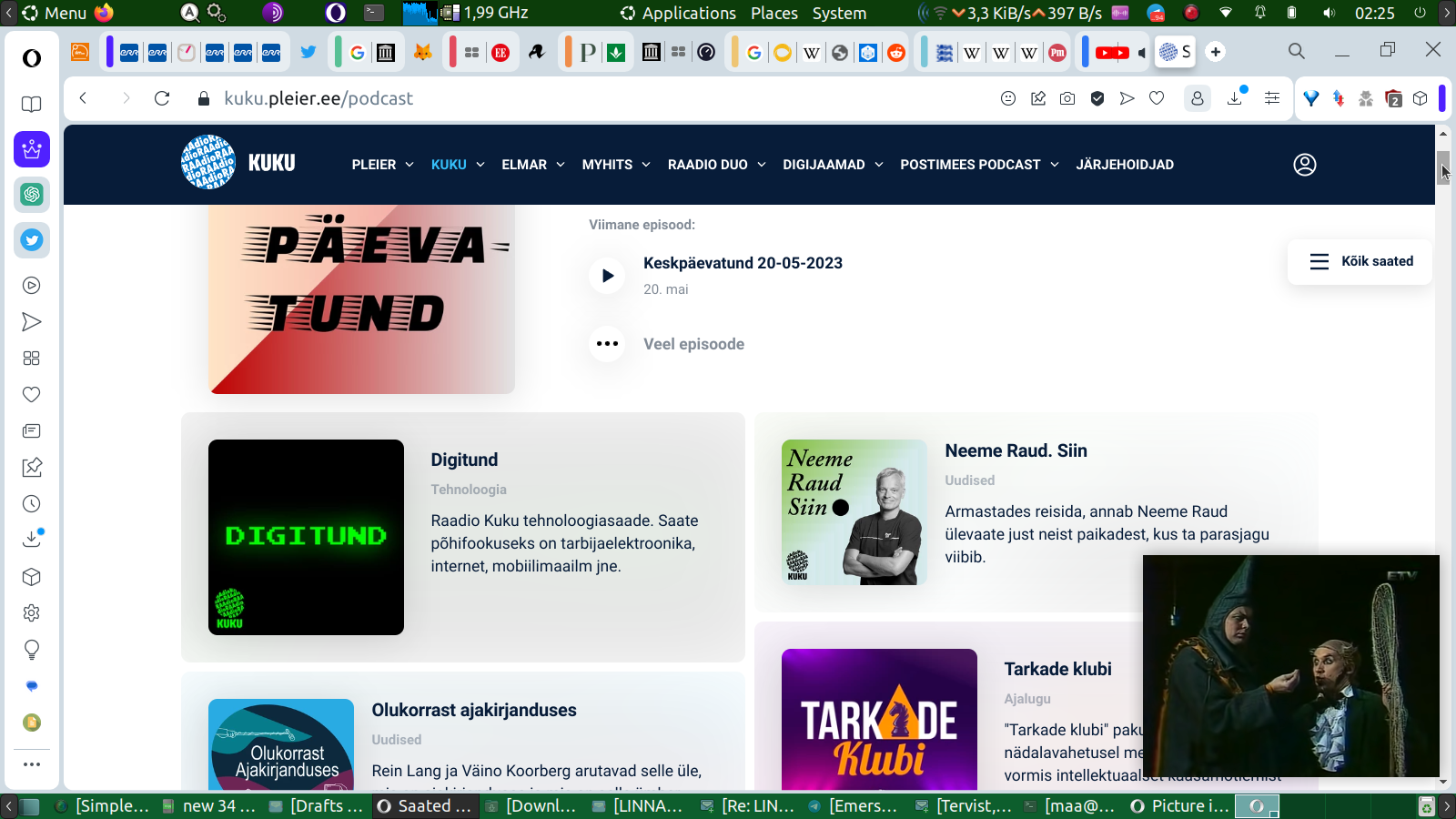The image size is (1456, 819).
Task: Click the page vertical scrollbar thumb
Action: (1443, 167)
